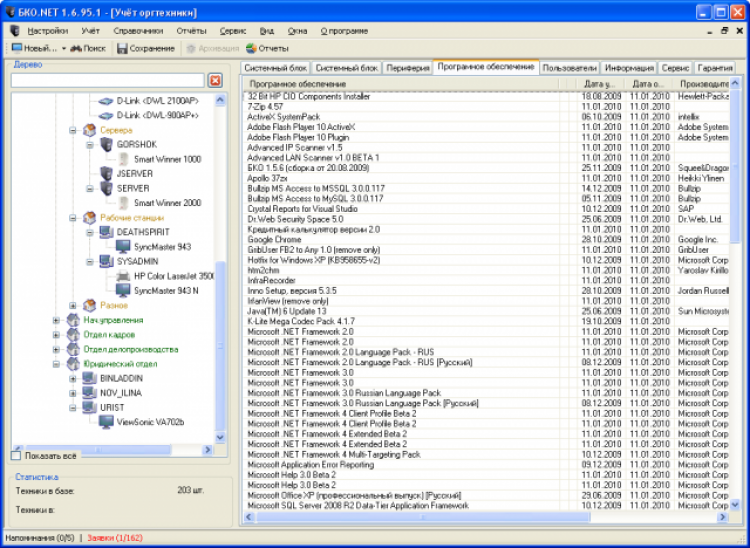Click the tree search input field
750x548 pixels.
coord(108,80)
